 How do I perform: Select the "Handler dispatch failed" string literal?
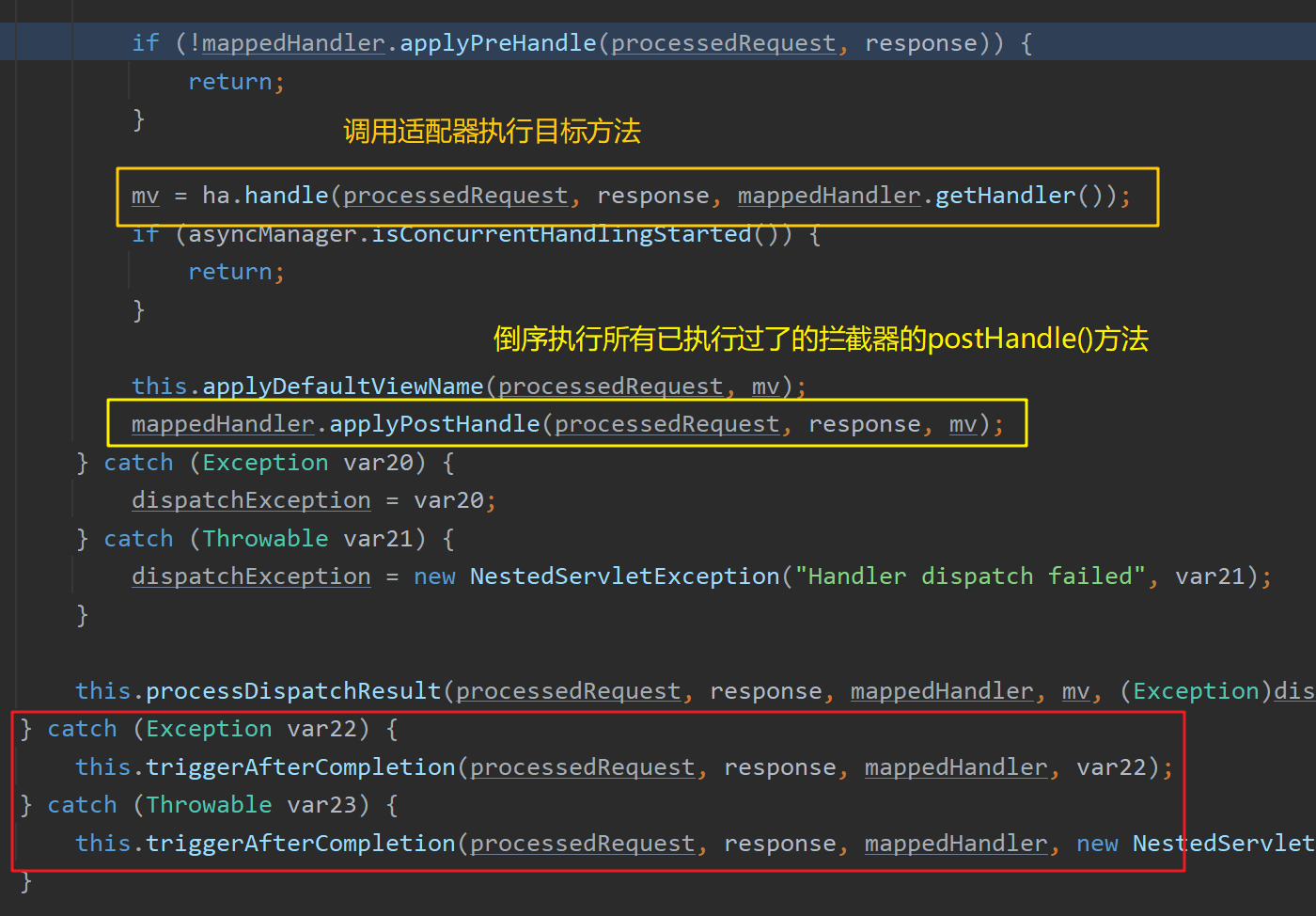tap(970, 576)
